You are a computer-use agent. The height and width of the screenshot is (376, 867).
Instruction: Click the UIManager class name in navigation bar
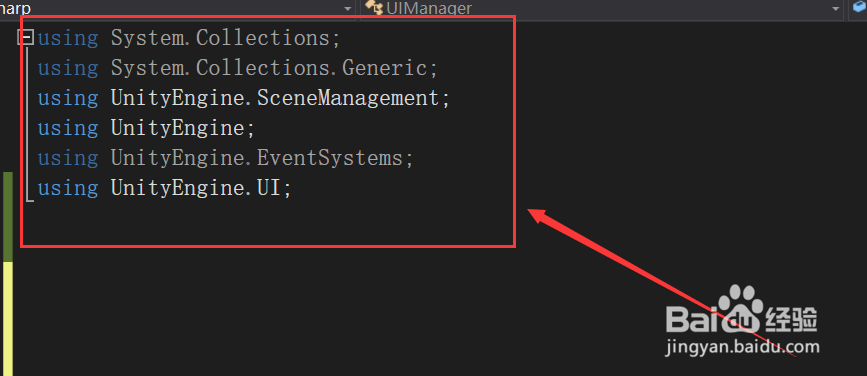pos(429,8)
